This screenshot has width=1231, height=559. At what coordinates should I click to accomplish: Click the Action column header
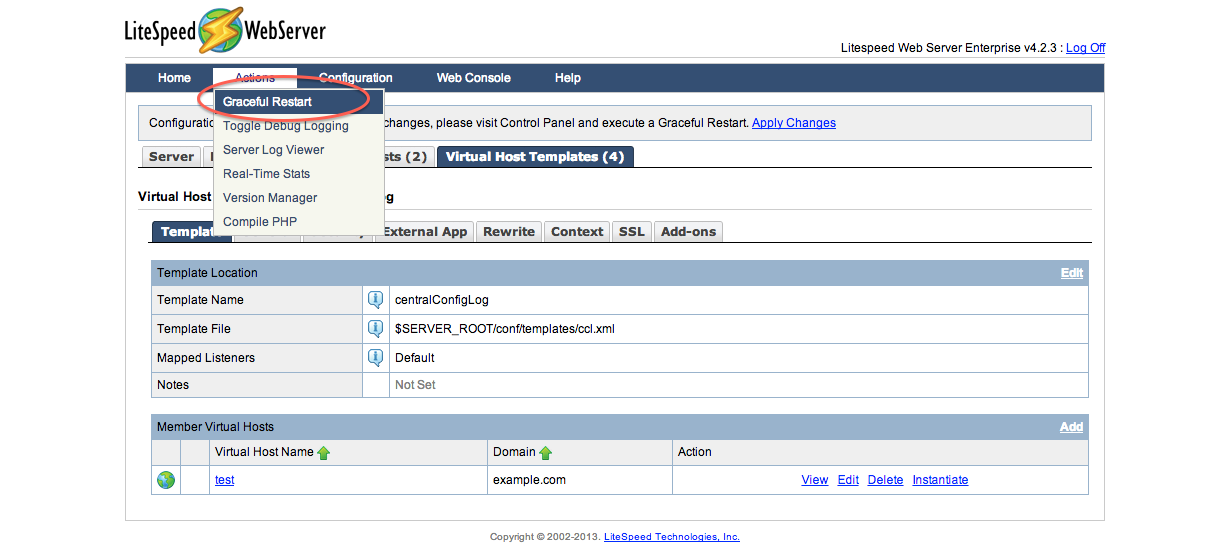pos(695,452)
